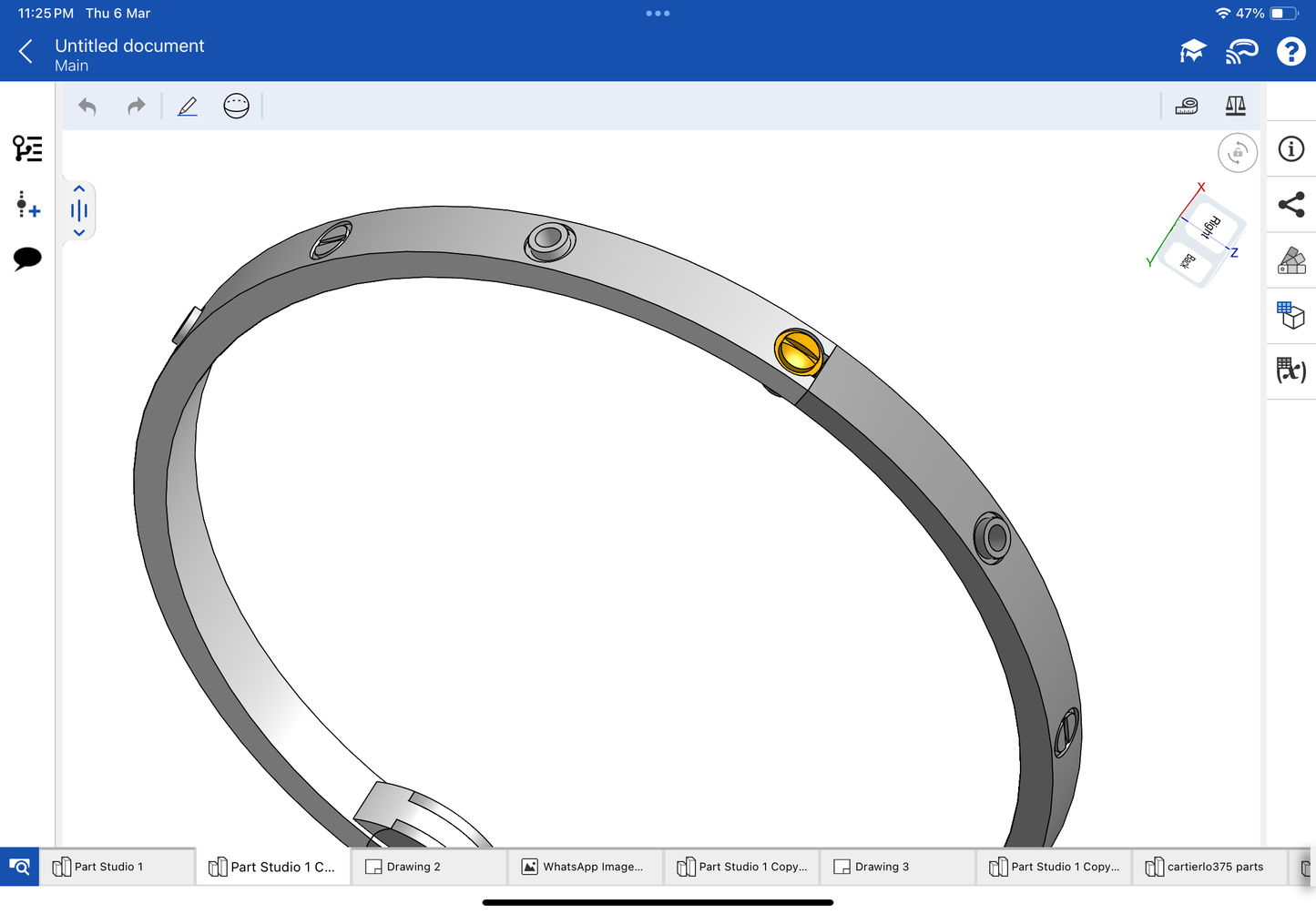Viewport: 1316px width, 914px height.
Task: Open the Learning Center graduation cap
Action: point(1192,52)
